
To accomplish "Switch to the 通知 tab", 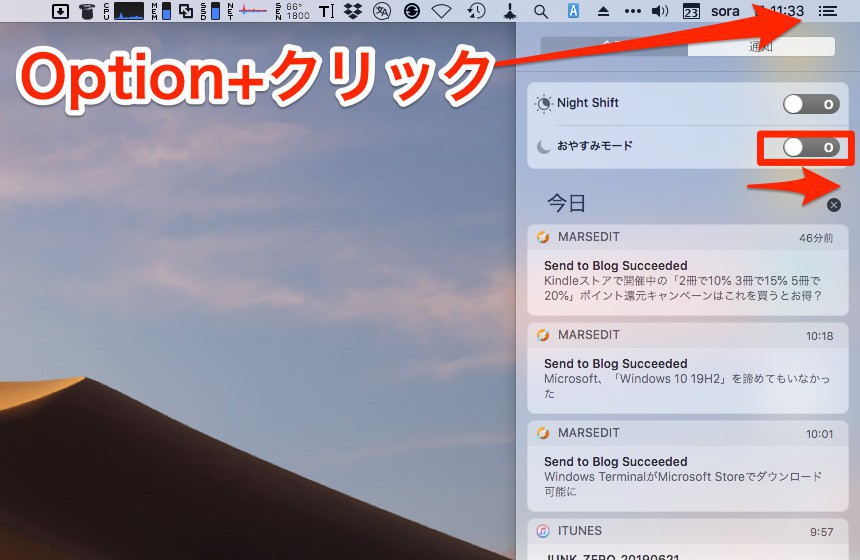I will tap(761, 47).
